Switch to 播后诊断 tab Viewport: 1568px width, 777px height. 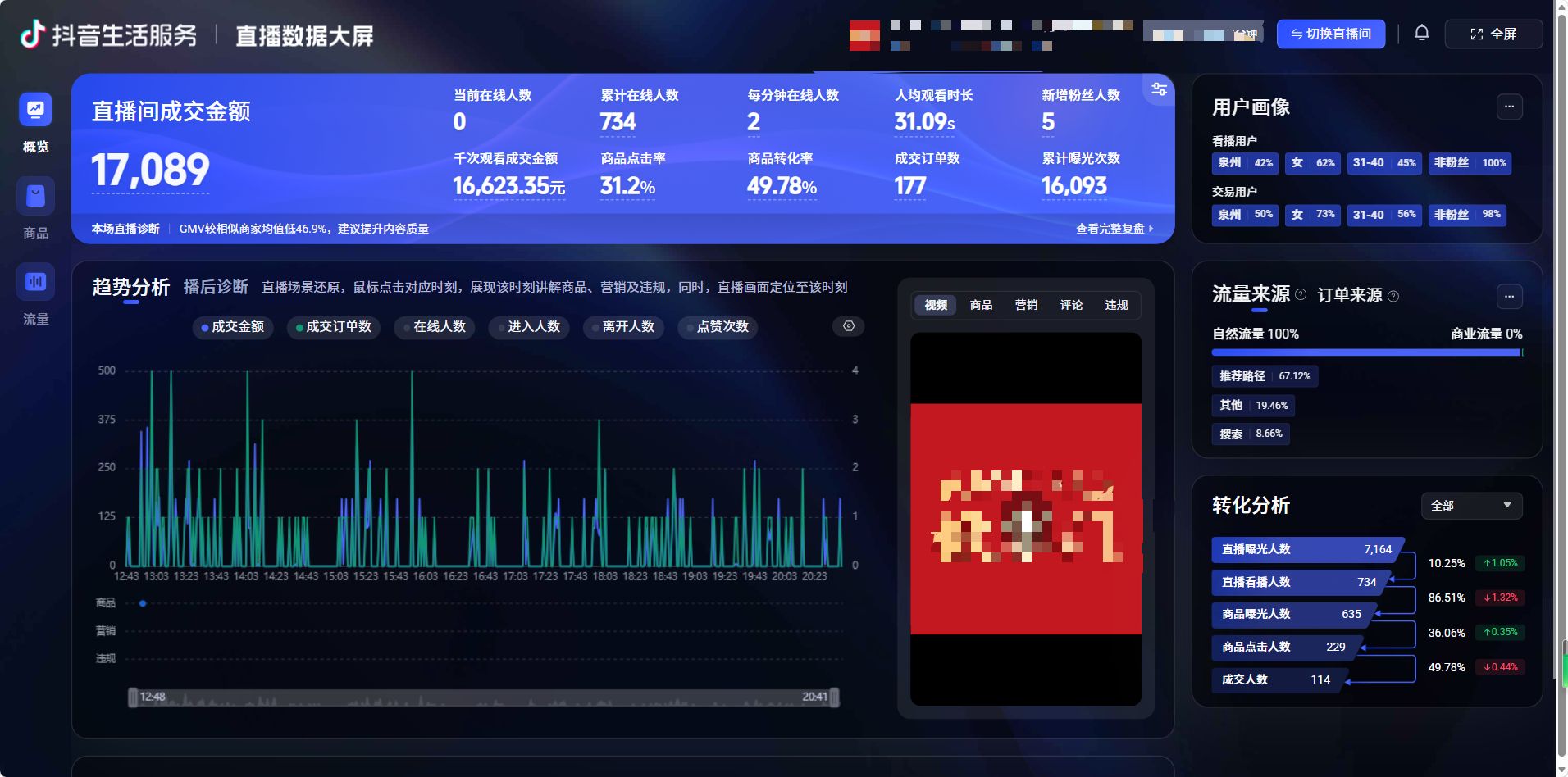216,287
